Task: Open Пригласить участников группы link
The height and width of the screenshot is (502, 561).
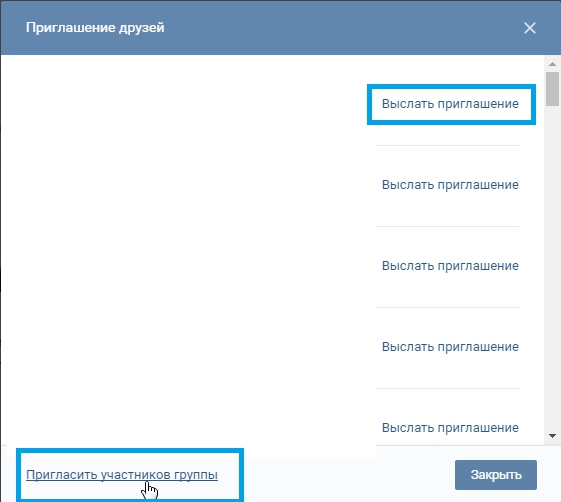Action: (122, 475)
